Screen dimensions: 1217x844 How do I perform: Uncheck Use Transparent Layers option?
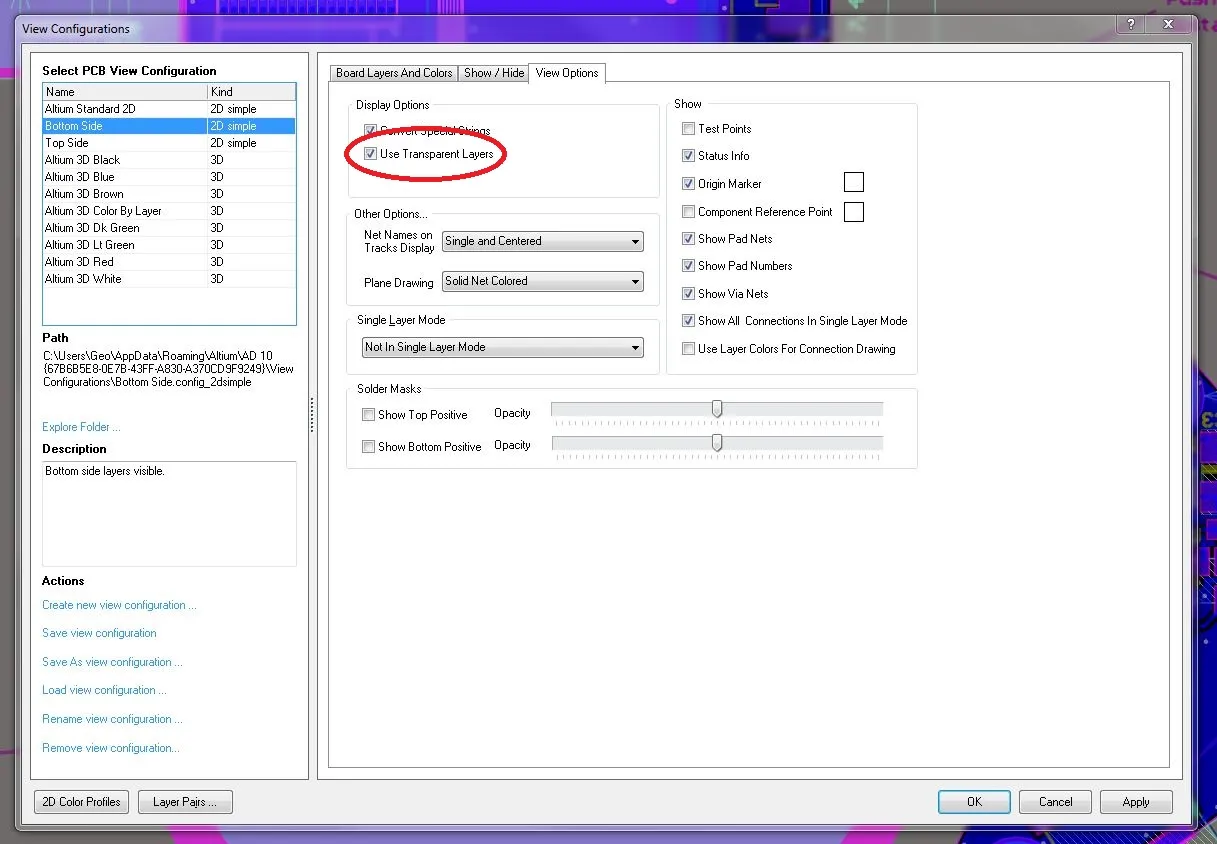(371, 154)
